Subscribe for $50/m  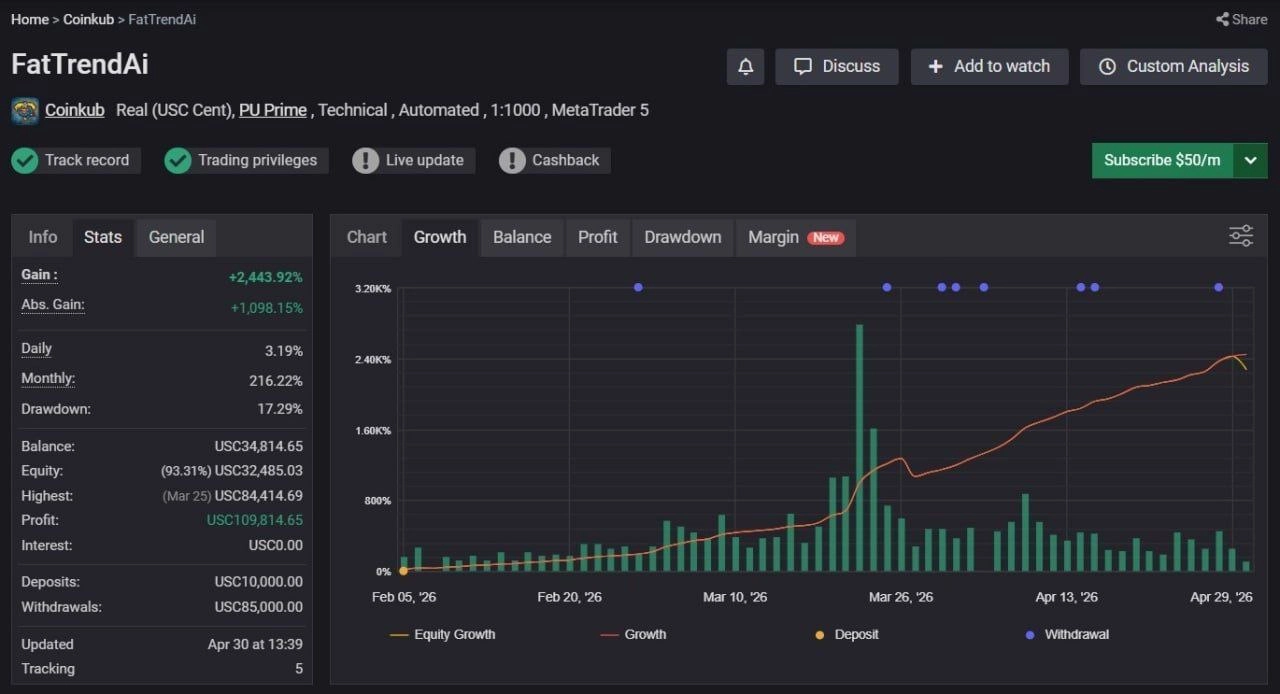point(1162,160)
